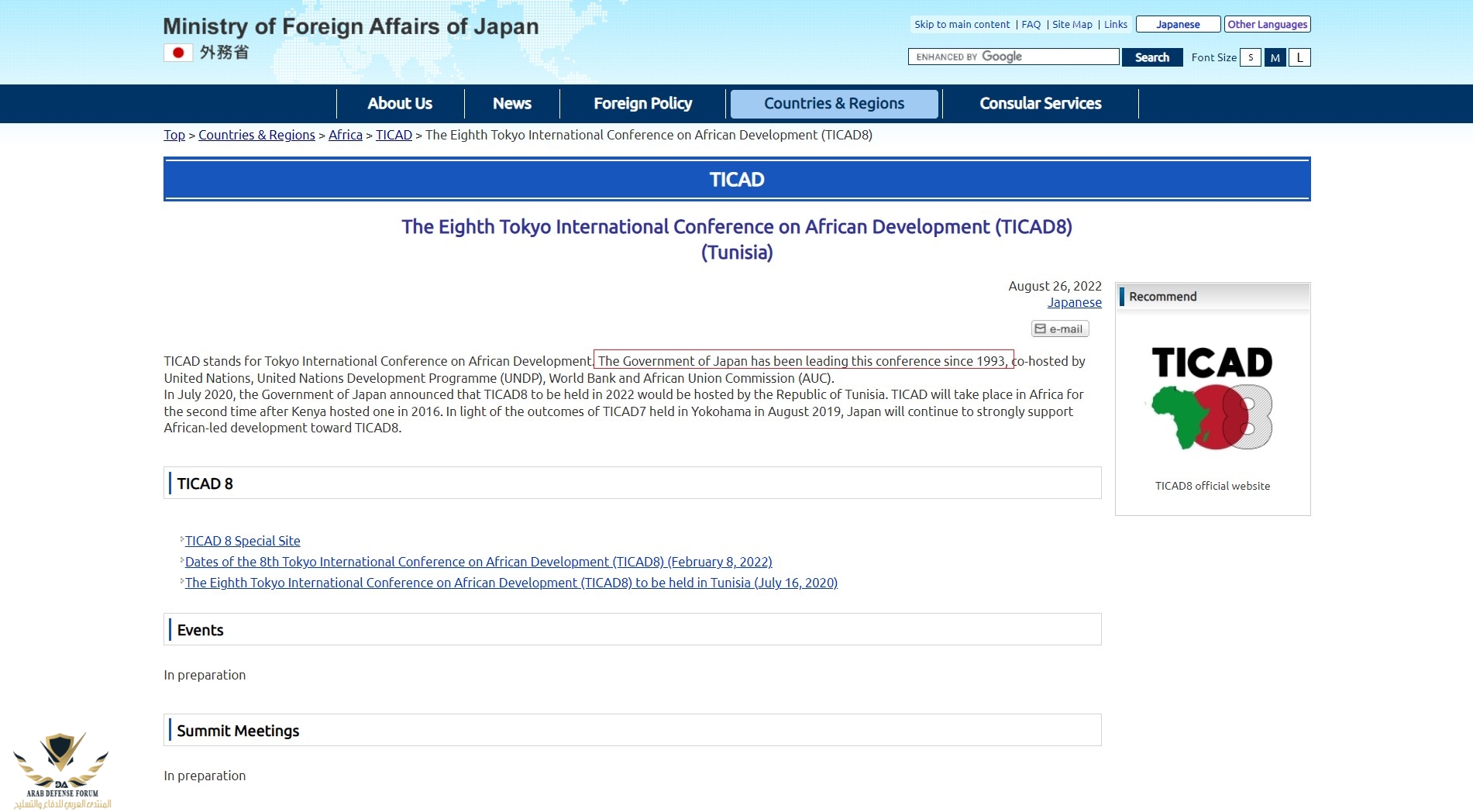Select small font size S

[x=1250, y=57]
